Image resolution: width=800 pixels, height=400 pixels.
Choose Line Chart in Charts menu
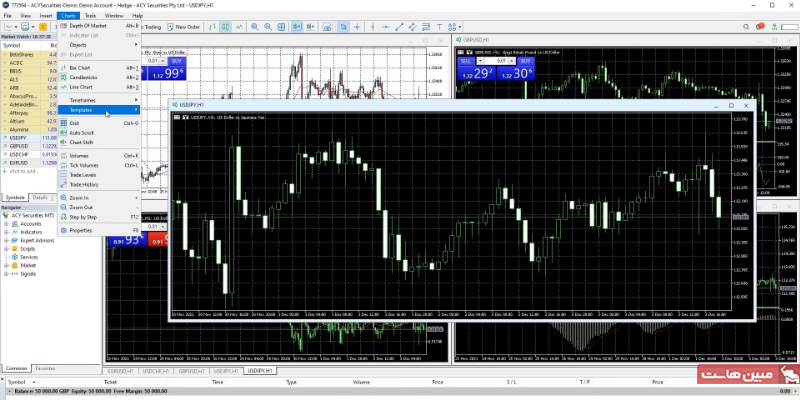(99, 87)
